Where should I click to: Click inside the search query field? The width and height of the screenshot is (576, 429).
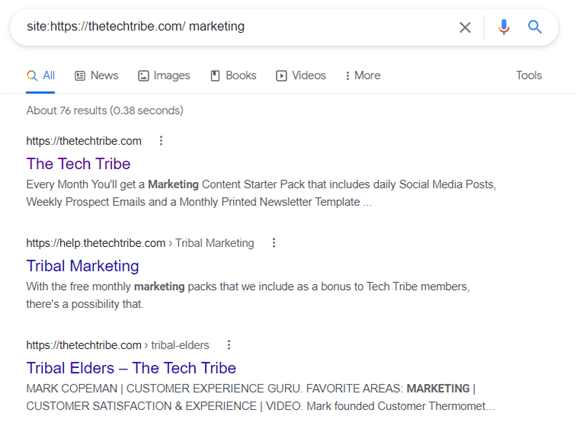click(x=235, y=27)
